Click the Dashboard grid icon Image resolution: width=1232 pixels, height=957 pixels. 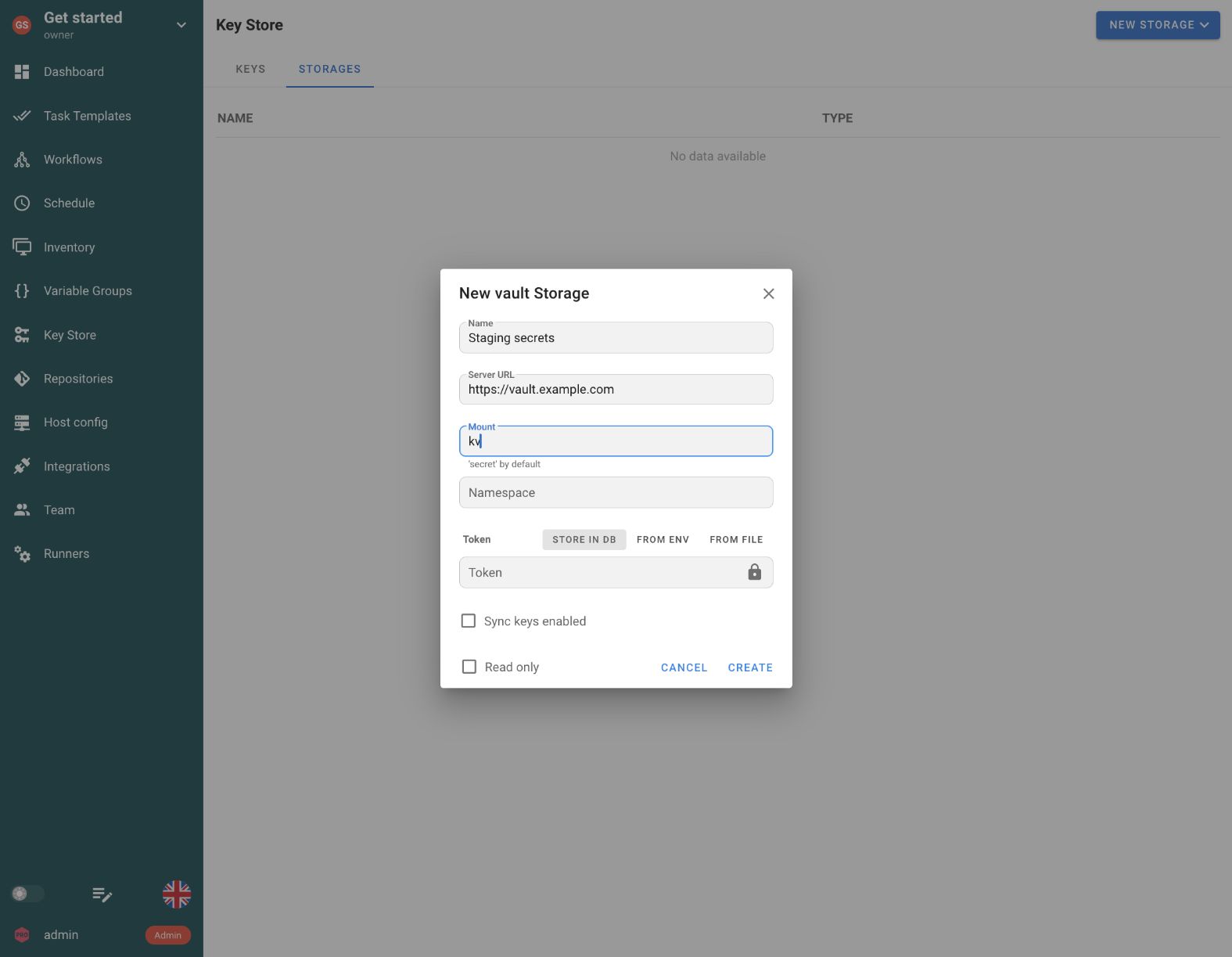coord(22,72)
